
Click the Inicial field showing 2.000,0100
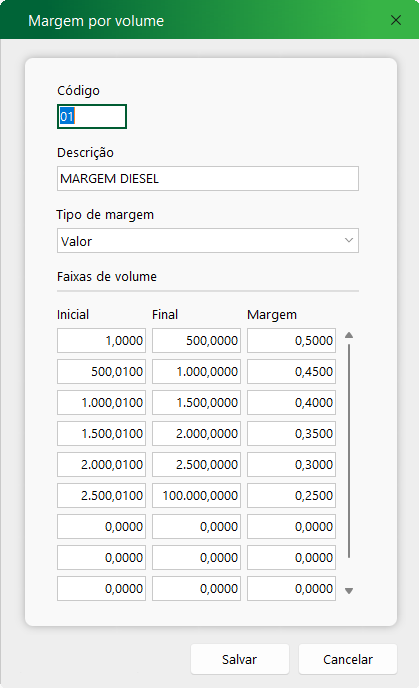coord(101,464)
